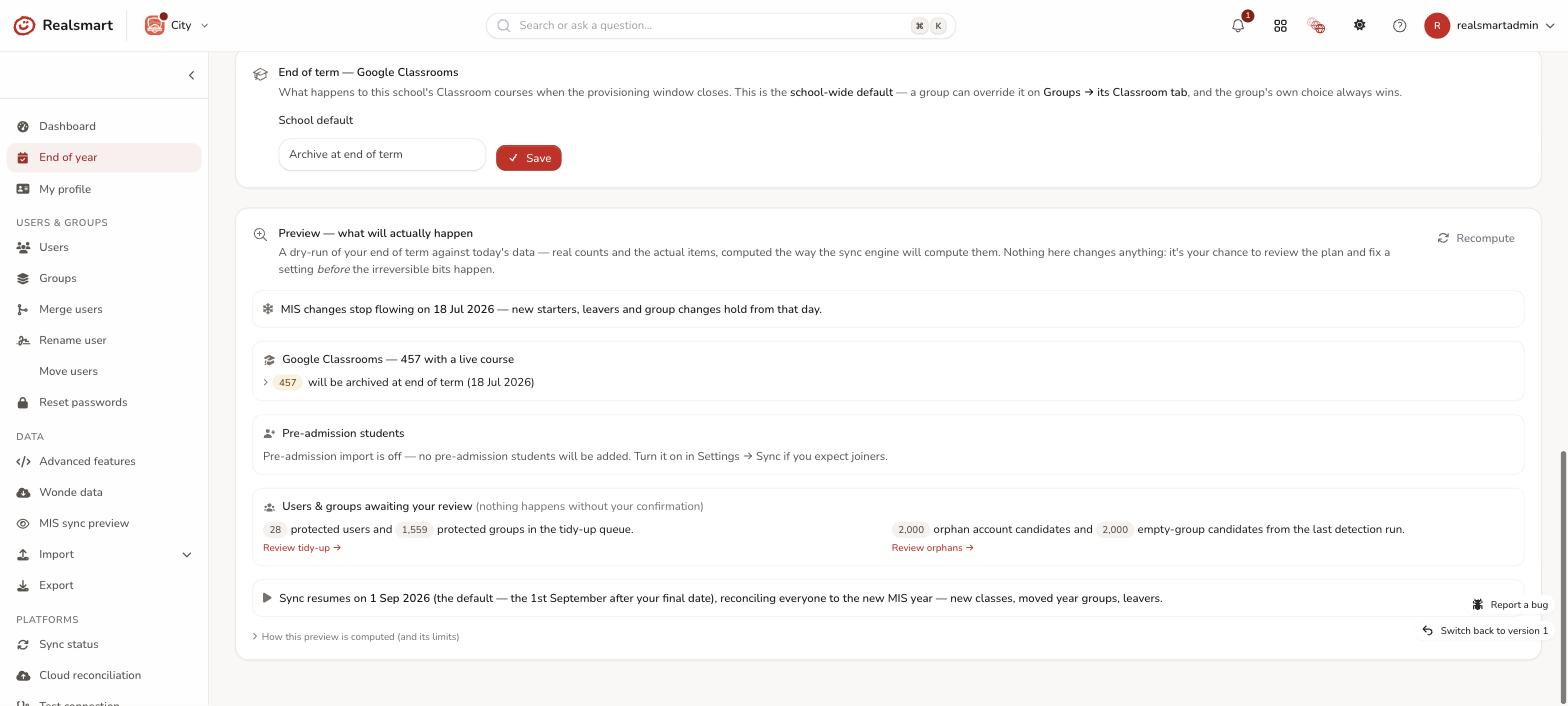
Task: Click the My profile card icon
Action: click(x=23, y=189)
